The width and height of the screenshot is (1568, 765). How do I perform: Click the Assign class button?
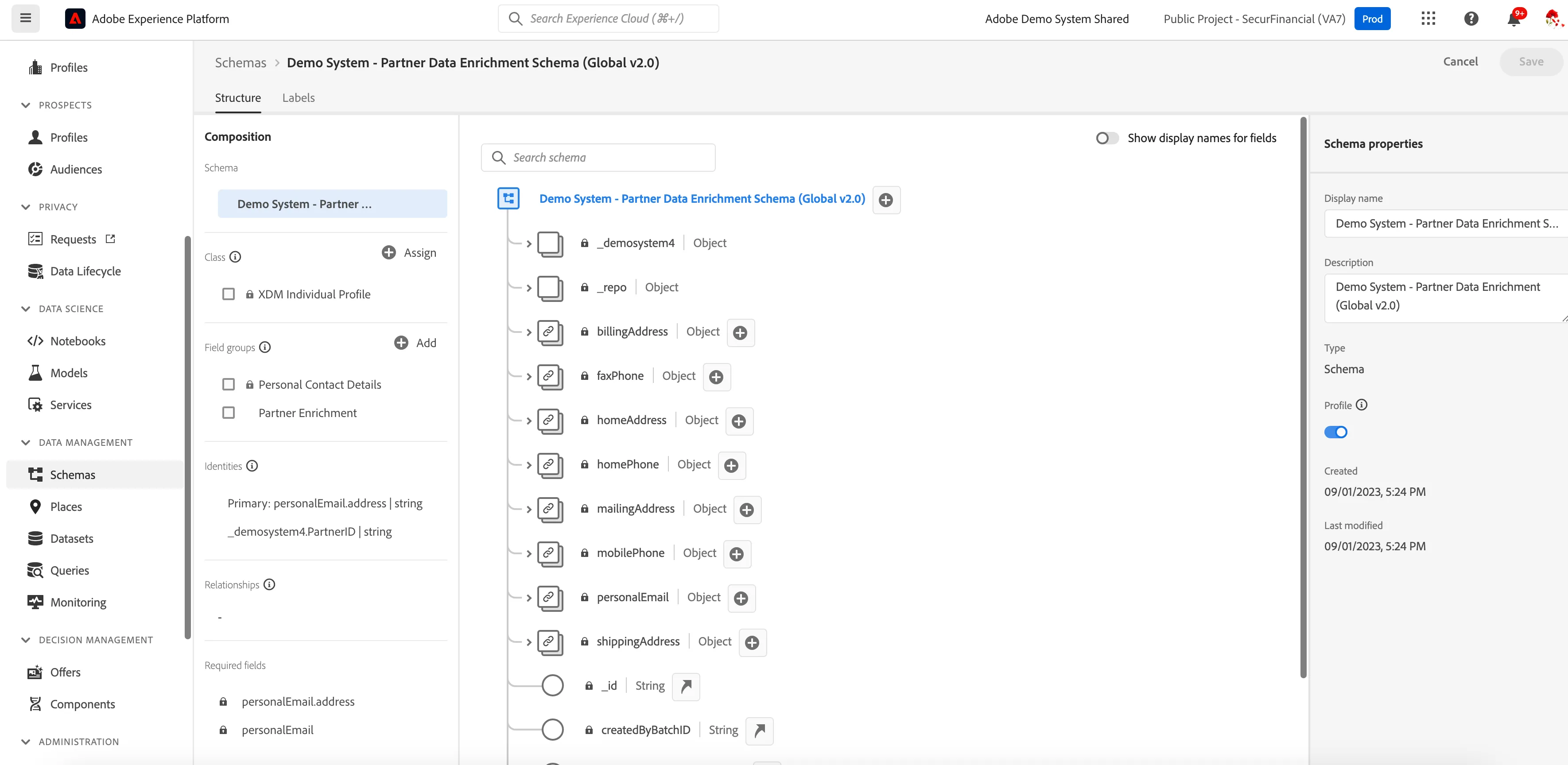coord(409,253)
